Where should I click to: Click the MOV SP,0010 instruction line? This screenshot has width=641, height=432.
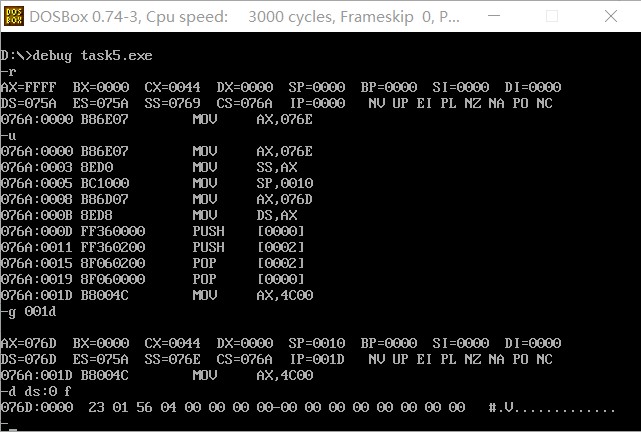(x=157, y=183)
